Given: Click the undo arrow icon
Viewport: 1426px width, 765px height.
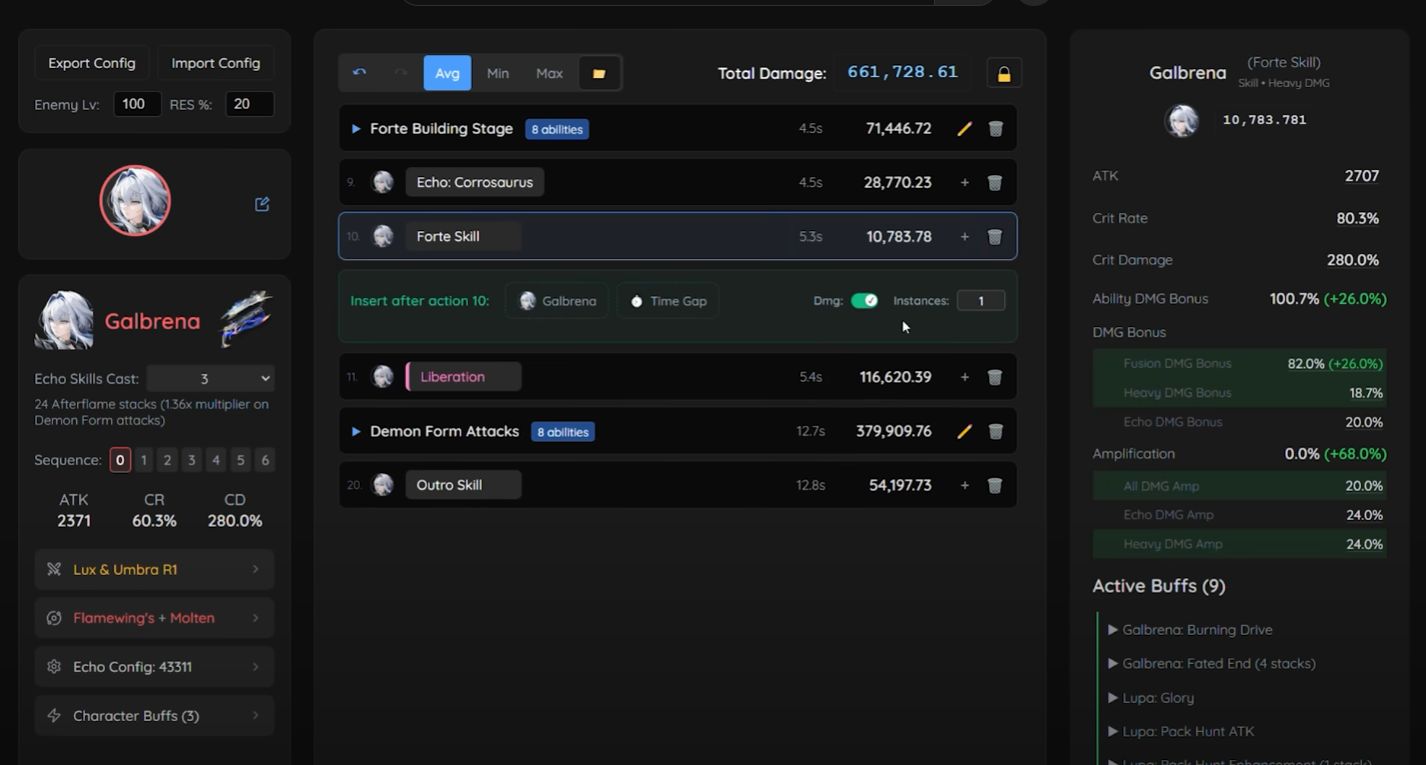Looking at the screenshot, I should 360,73.
